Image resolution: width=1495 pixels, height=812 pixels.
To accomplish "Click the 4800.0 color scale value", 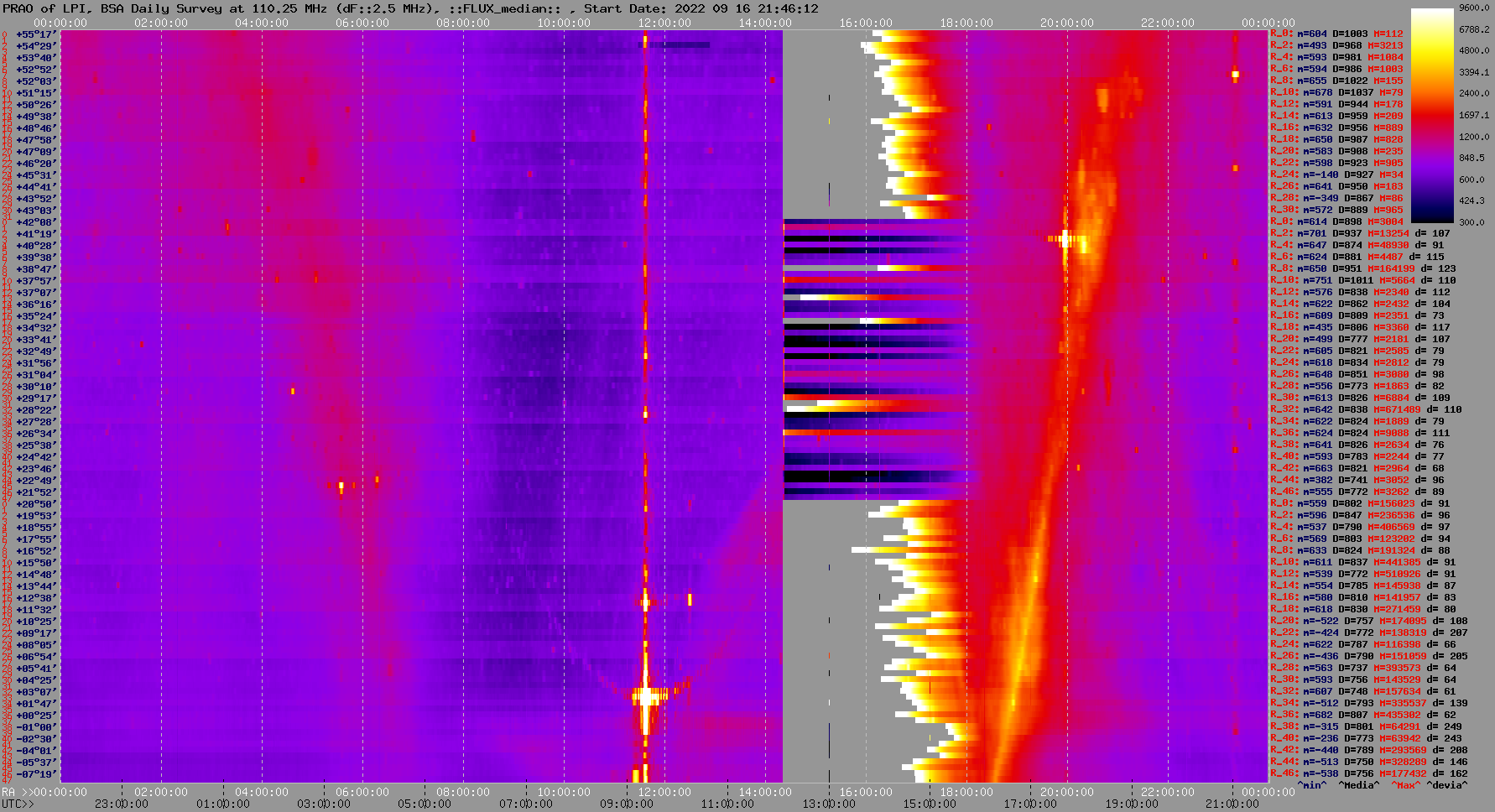I will (1474, 50).
